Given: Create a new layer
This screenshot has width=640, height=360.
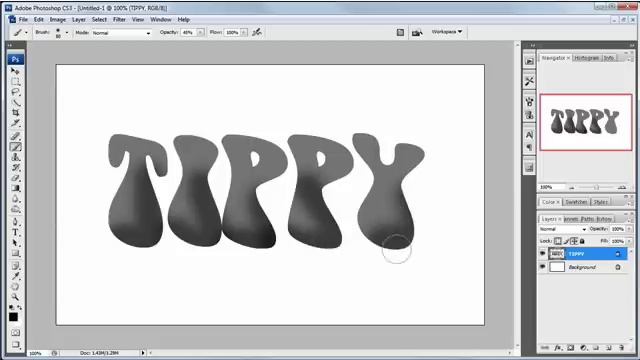Looking at the screenshot, I should [x=609, y=348].
